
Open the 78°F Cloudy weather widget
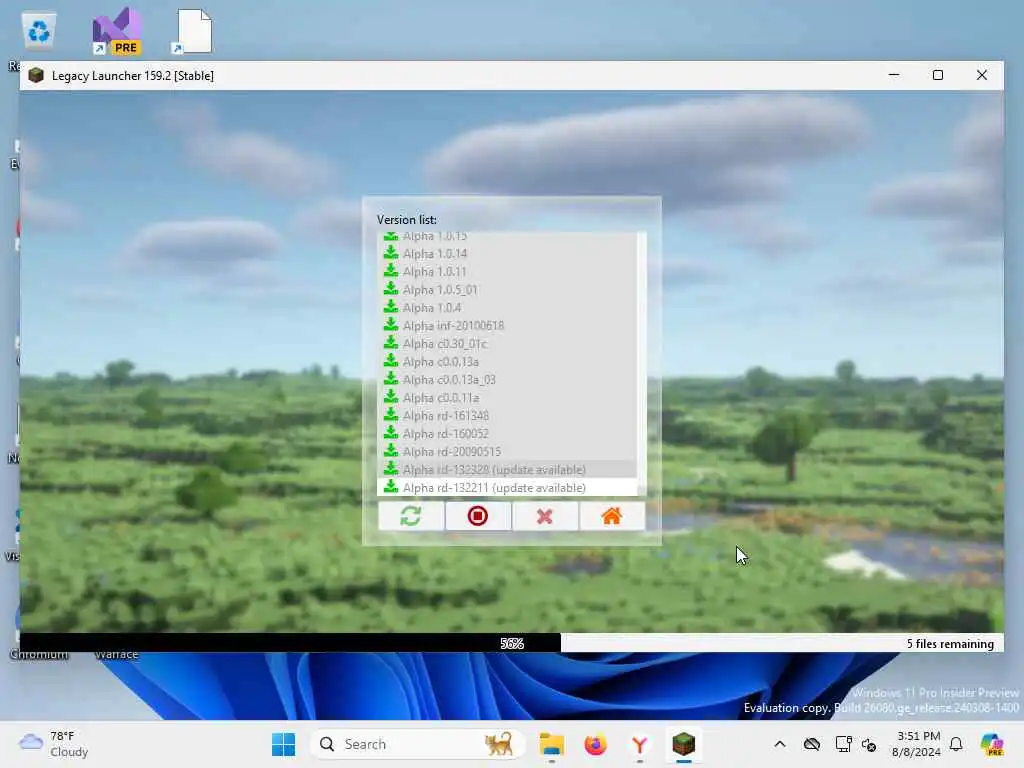point(54,744)
